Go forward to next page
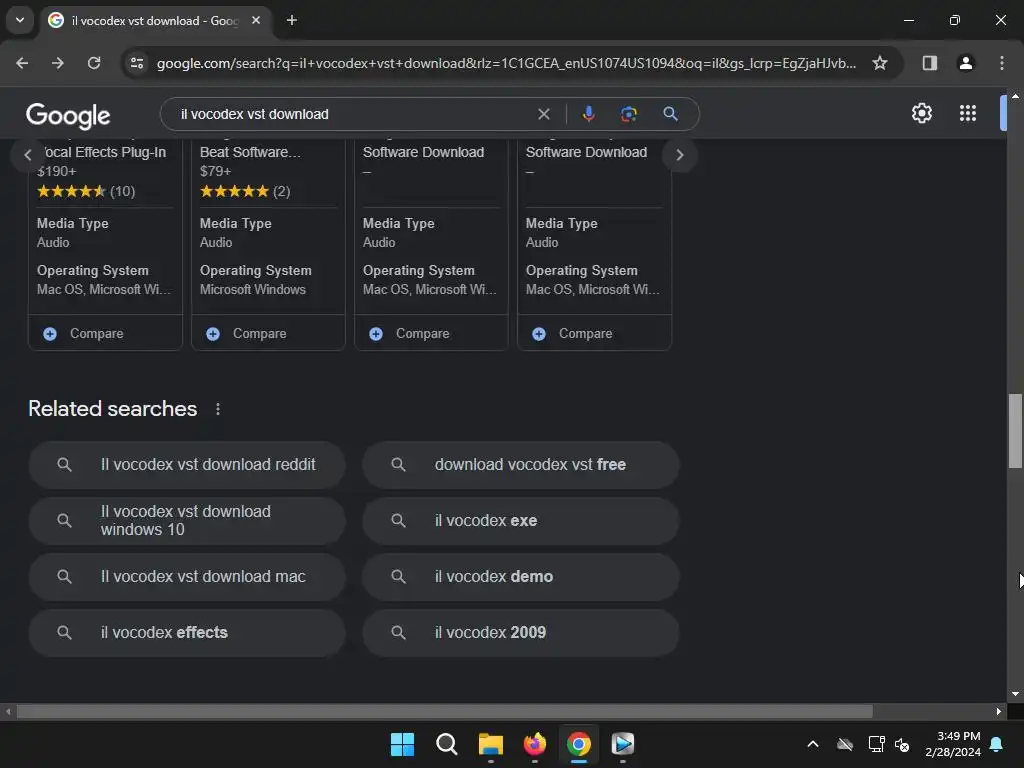1024x768 pixels. [x=58, y=63]
